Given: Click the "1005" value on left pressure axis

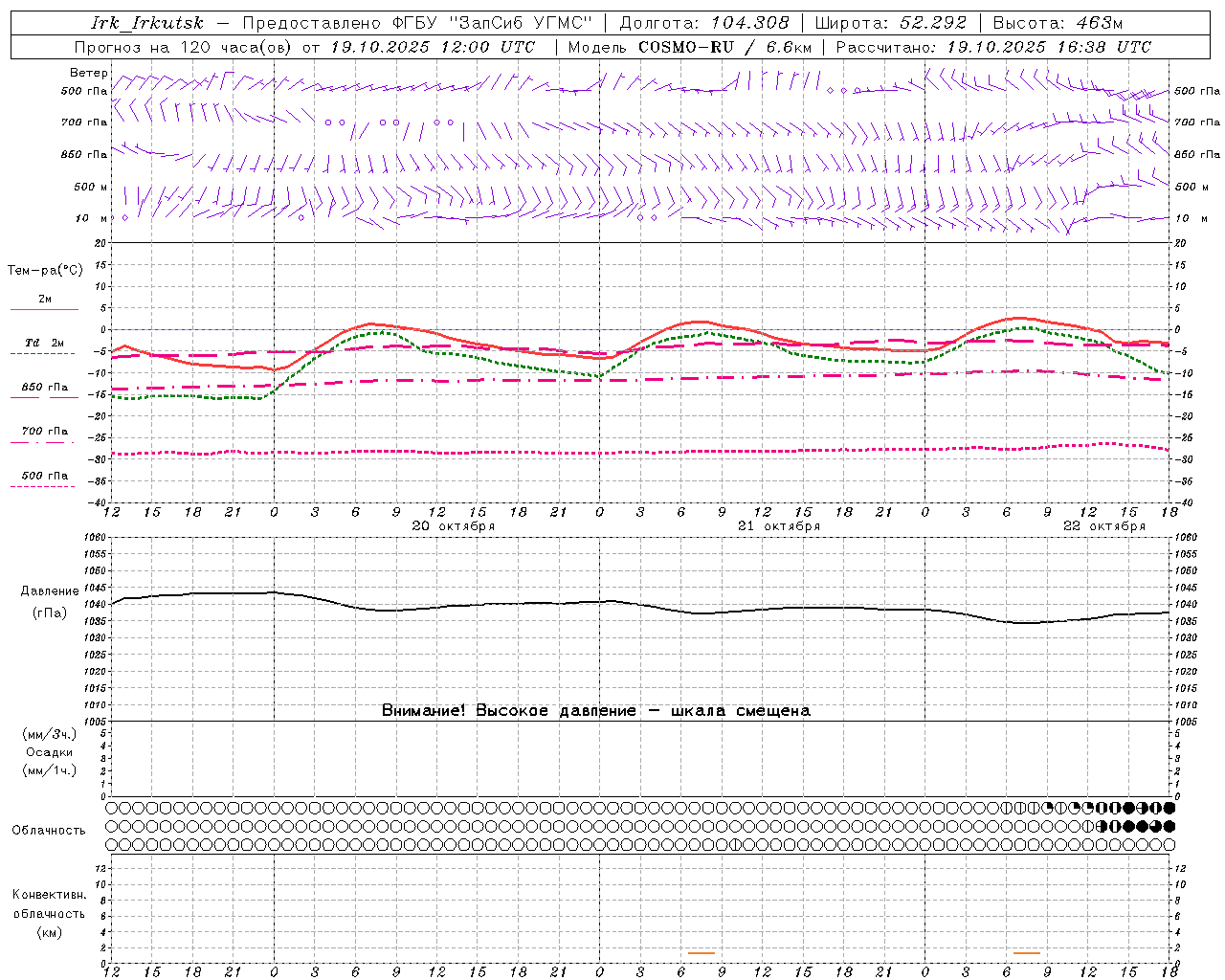Looking at the screenshot, I should pyautogui.click(x=94, y=722).
